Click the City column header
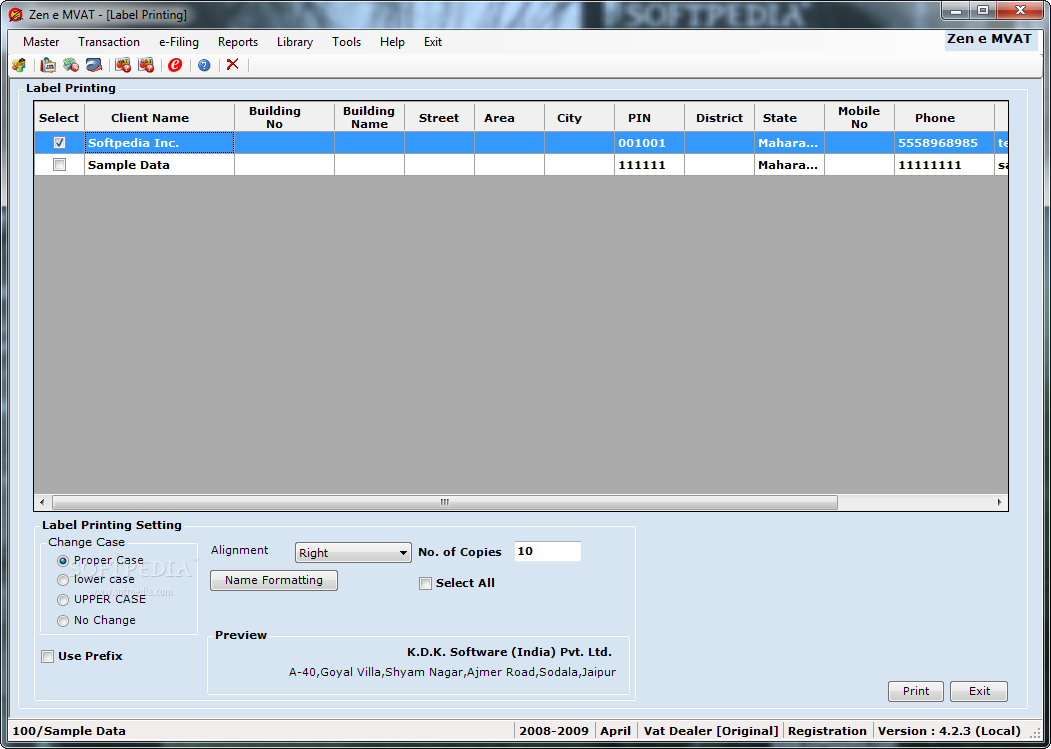1051x749 pixels. pos(580,117)
